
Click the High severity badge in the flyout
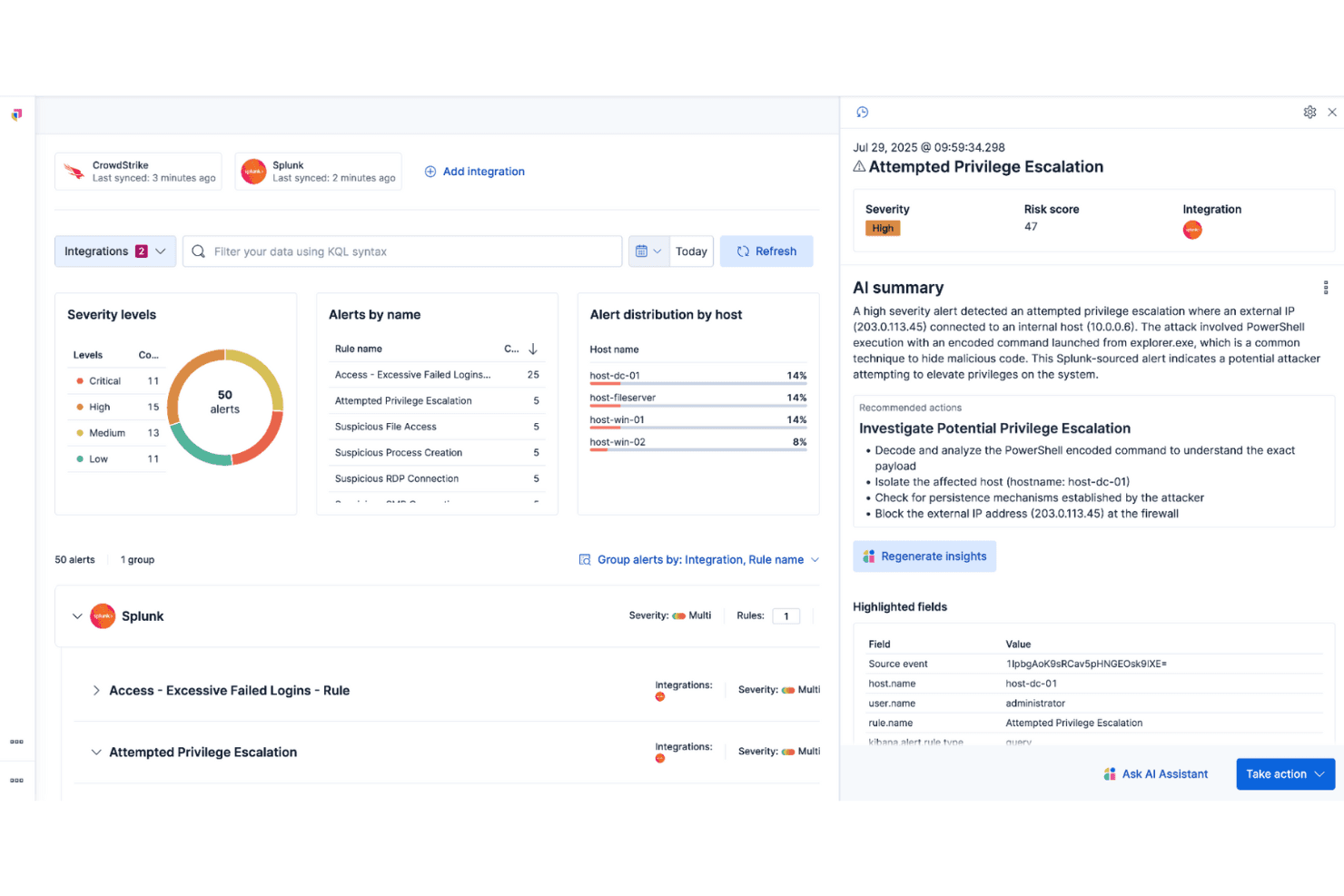[x=883, y=229]
